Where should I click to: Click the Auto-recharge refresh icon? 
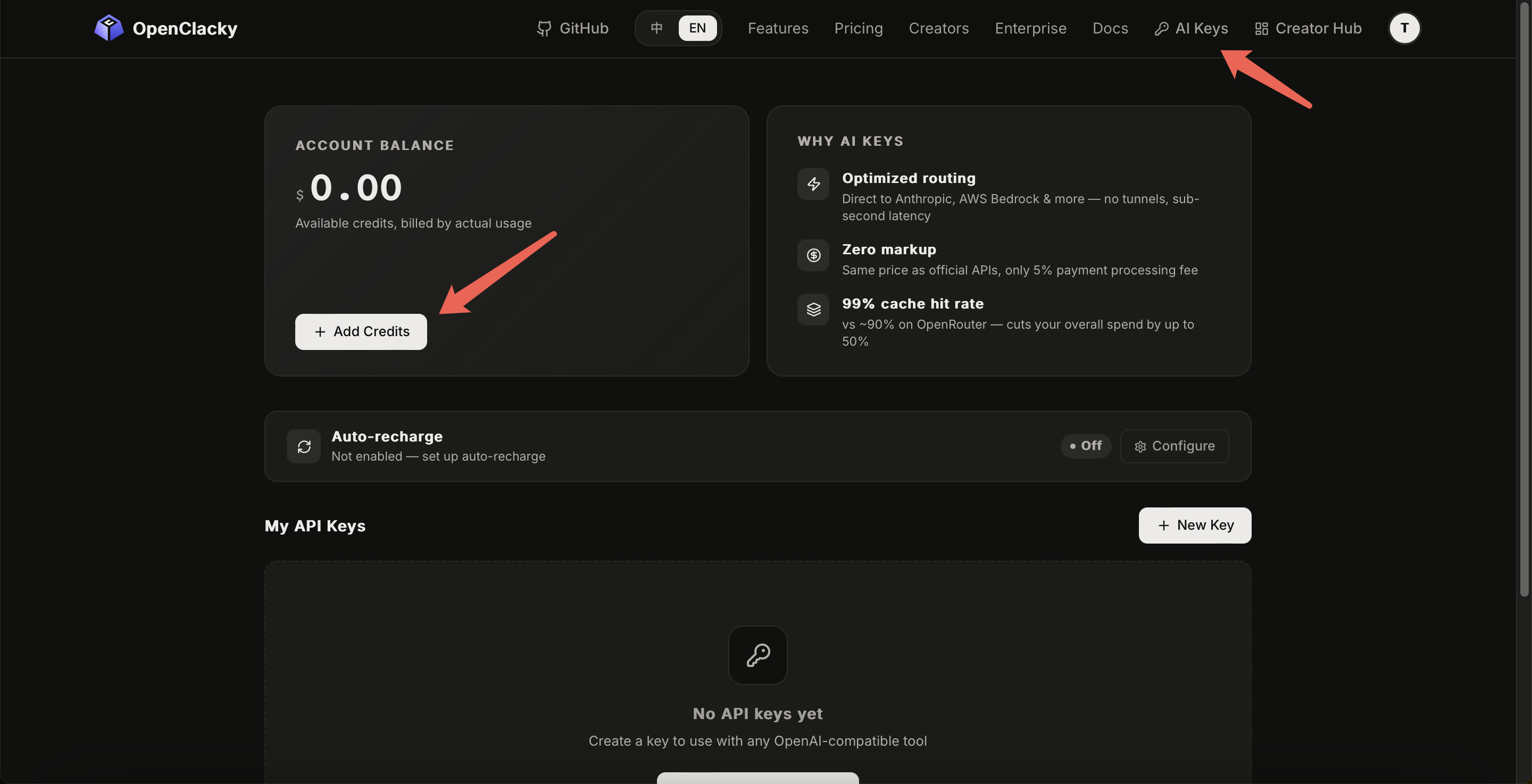click(304, 446)
